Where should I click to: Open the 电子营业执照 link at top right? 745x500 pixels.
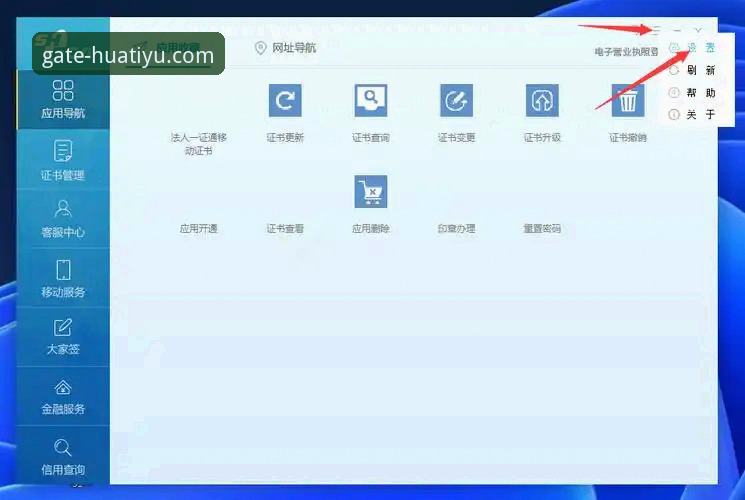click(626, 51)
